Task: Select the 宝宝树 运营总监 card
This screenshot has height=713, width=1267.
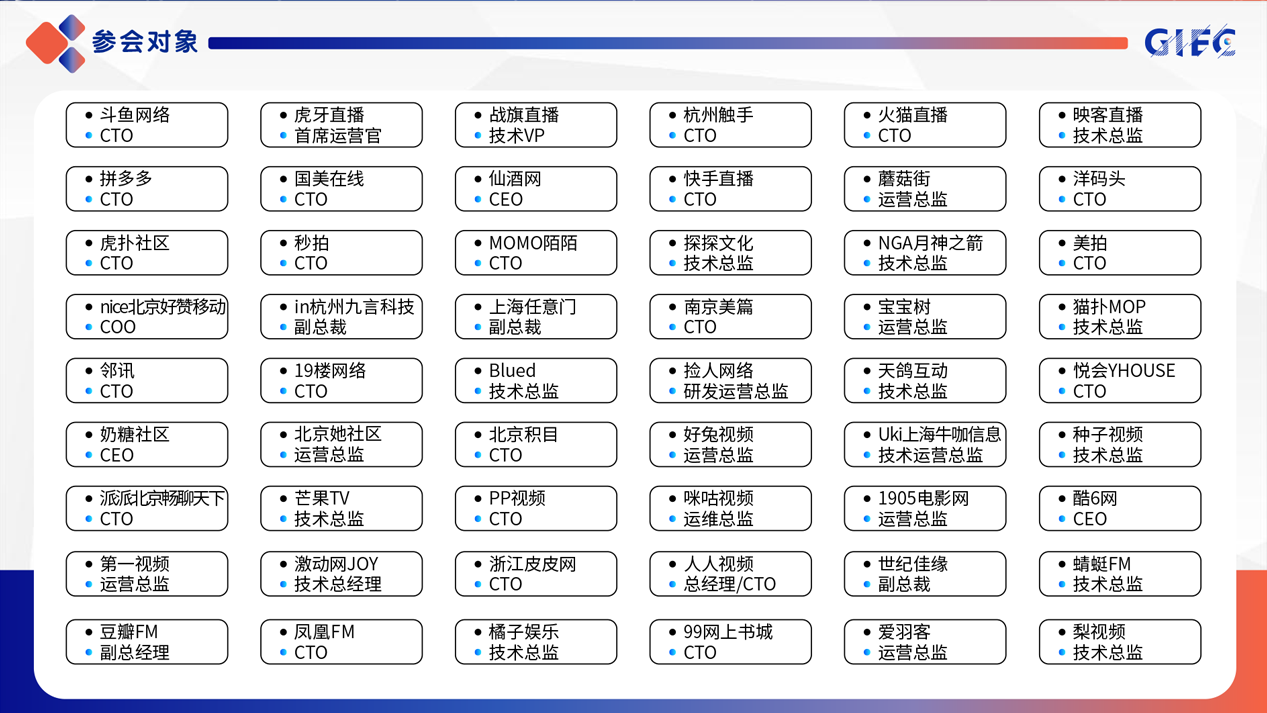Action: pos(925,317)
